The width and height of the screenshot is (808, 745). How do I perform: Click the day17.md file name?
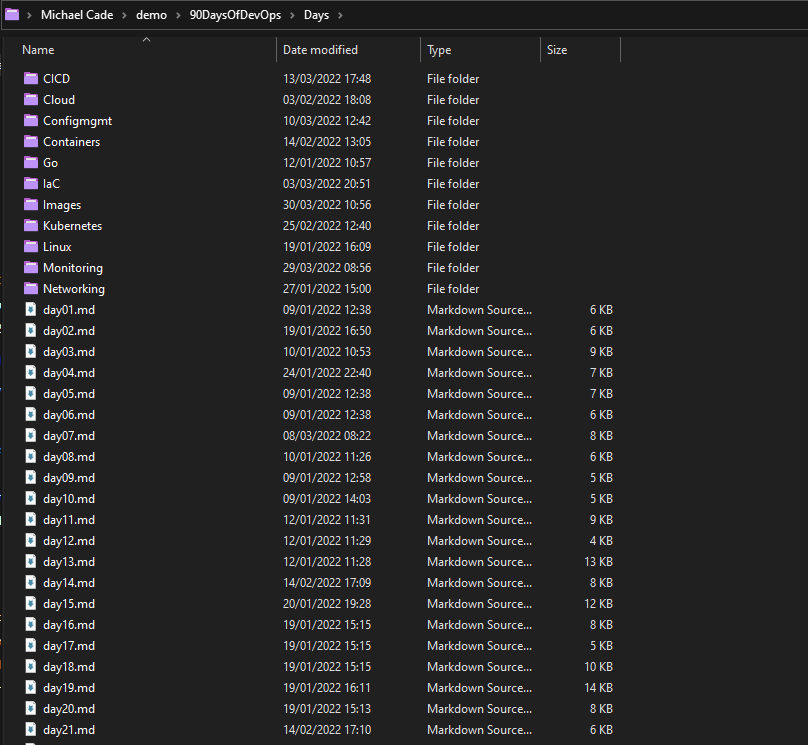[69, 646]
